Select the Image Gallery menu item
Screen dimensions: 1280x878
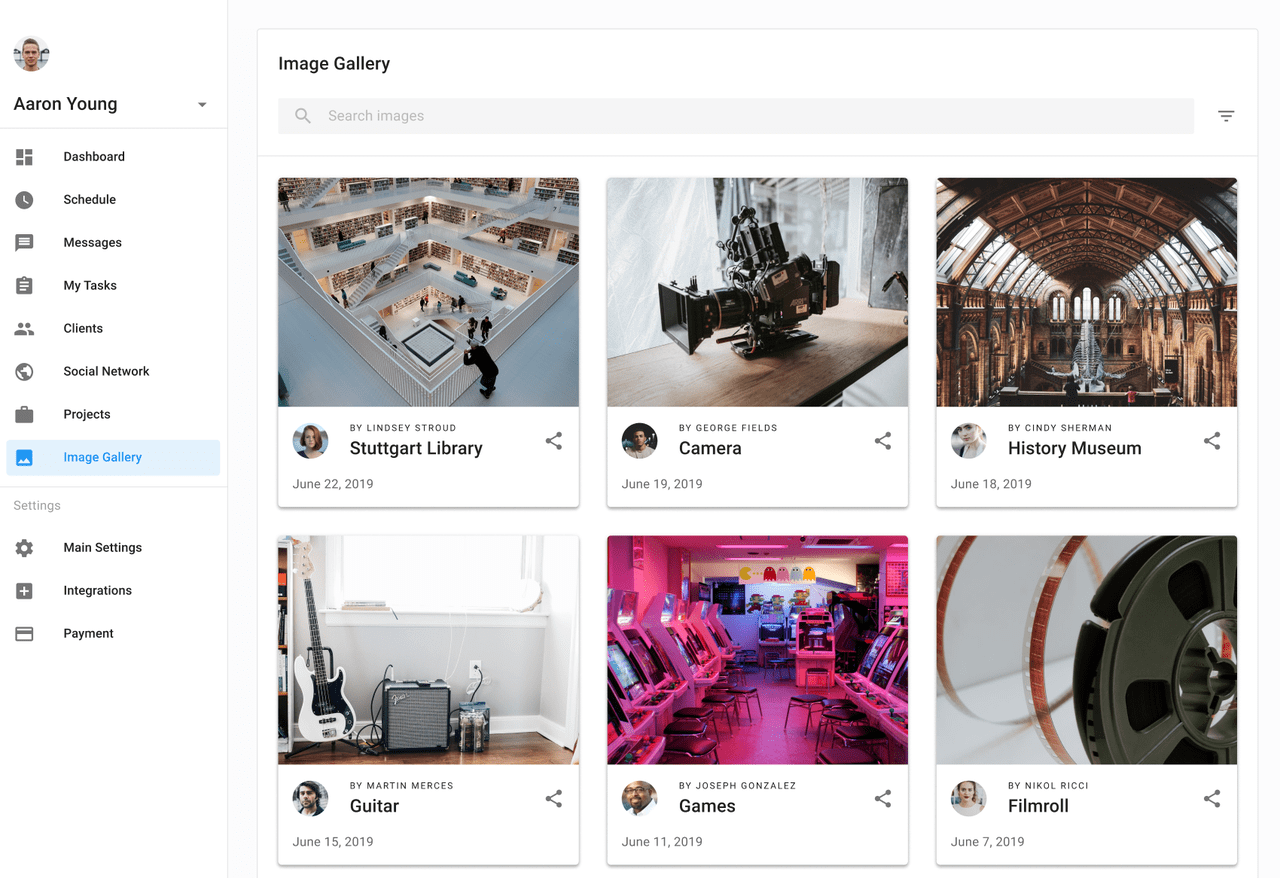tap(113, 457)
